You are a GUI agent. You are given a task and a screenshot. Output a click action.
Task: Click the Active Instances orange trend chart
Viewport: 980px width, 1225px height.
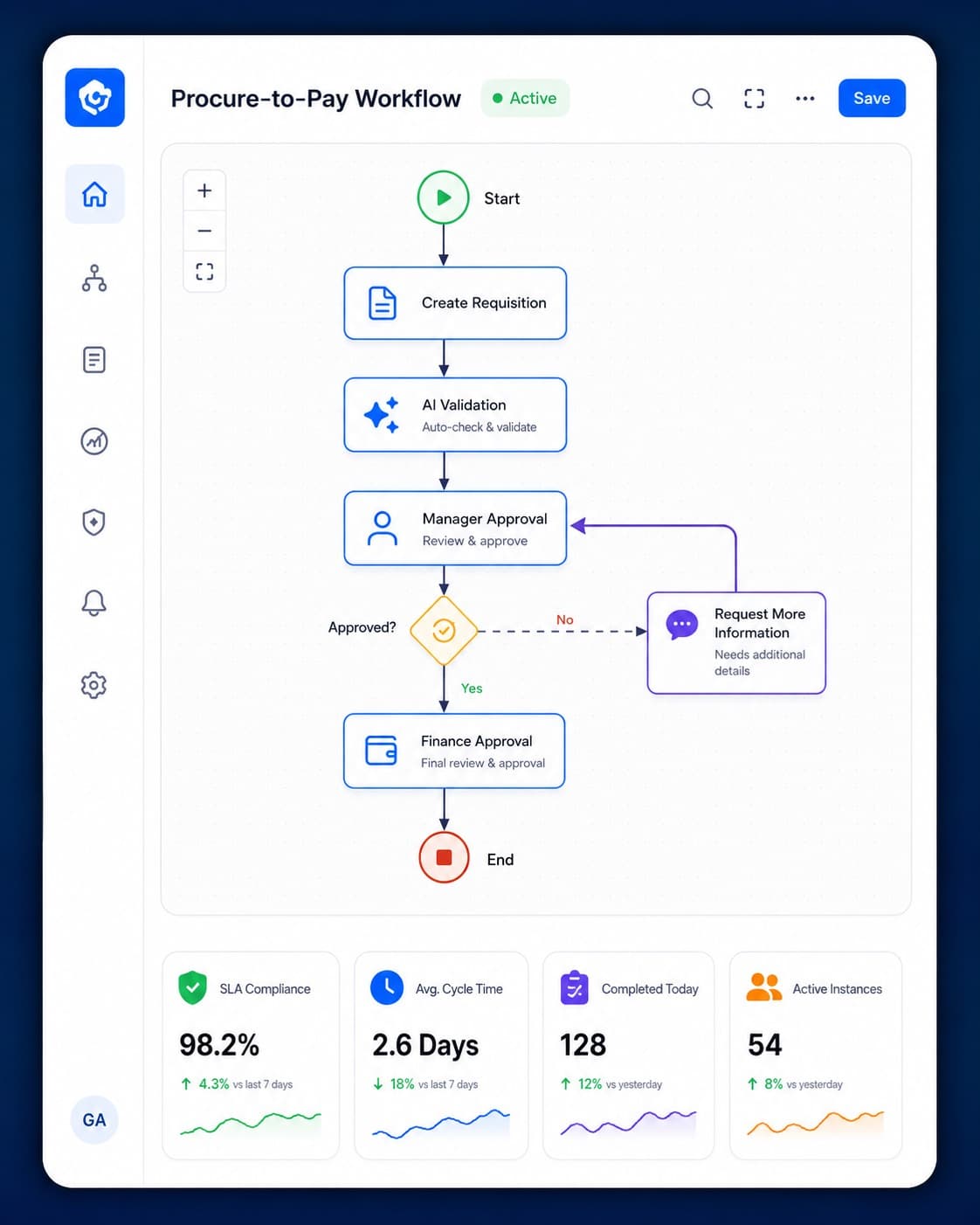pyautogui.click(x=816, y=1124)
